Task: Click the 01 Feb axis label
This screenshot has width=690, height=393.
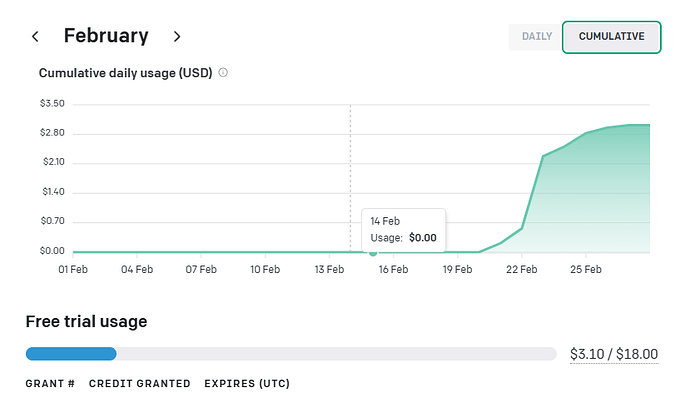Action: (x=73, y=269)
